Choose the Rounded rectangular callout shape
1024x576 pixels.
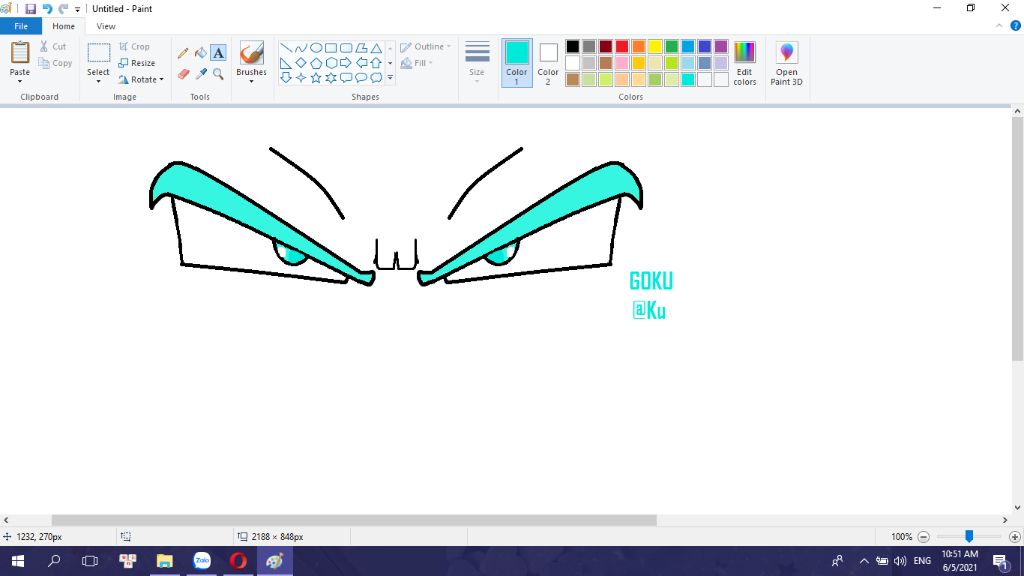pyautogui.click(x=346, y=78)
